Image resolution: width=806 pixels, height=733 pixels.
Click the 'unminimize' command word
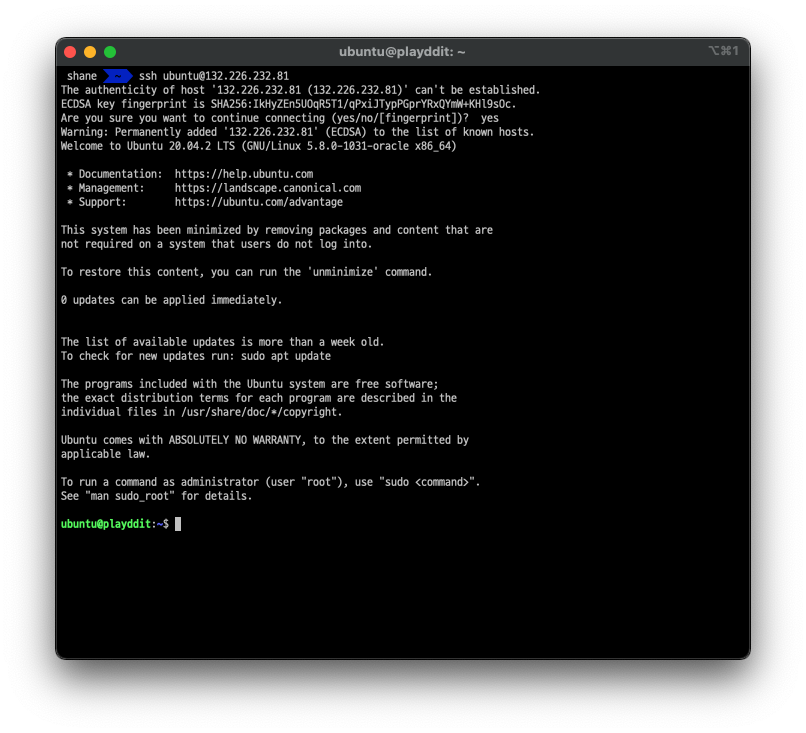click(x=342, y=272)
